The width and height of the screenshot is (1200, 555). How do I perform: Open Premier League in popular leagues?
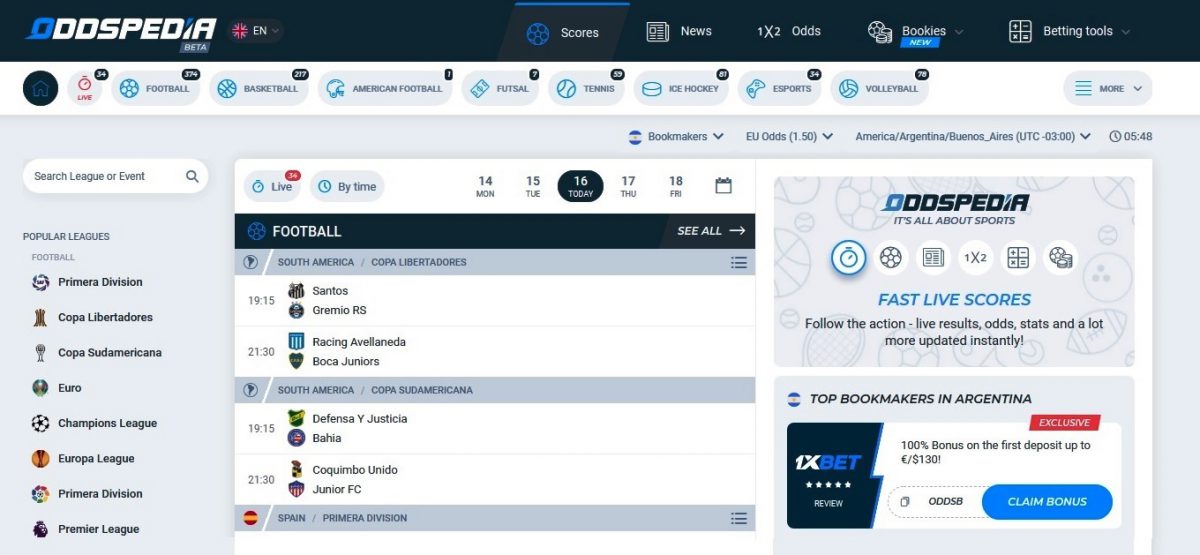point(98,529)
